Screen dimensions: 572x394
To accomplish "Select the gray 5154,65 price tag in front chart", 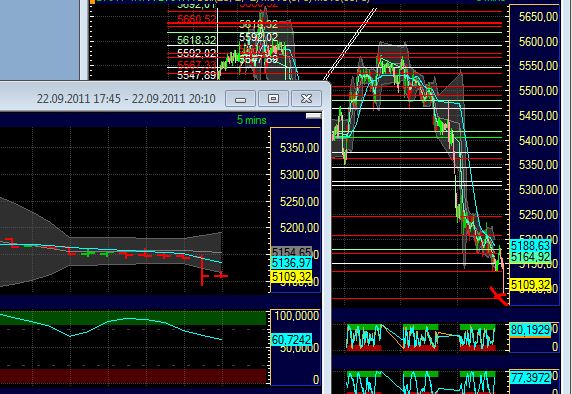I will click(291, 252).
